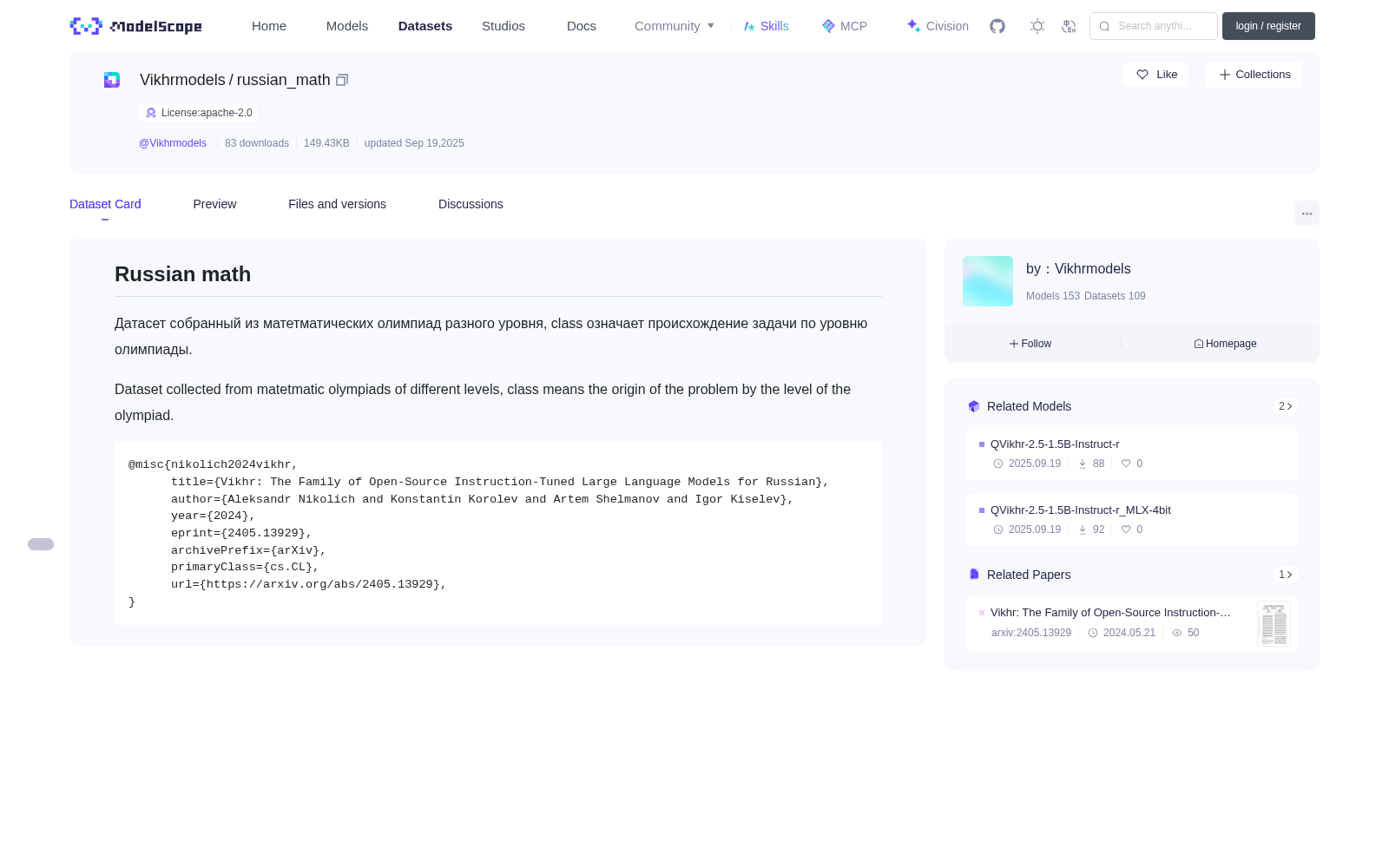Click the plus icon in Collections button
1389x868 pixels.
[x=1225, y=75]
